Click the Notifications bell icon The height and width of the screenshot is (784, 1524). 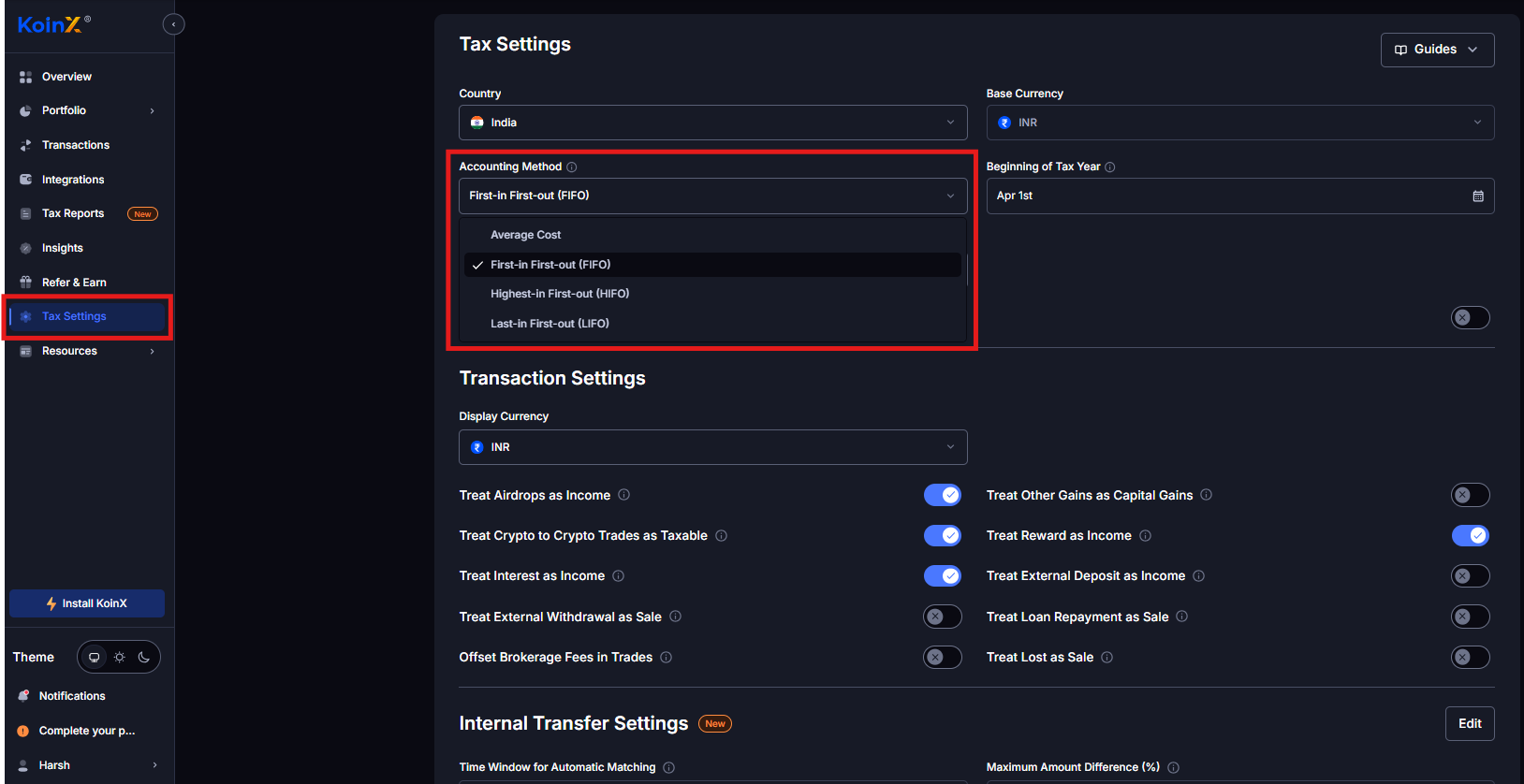[x=23, y=696]
